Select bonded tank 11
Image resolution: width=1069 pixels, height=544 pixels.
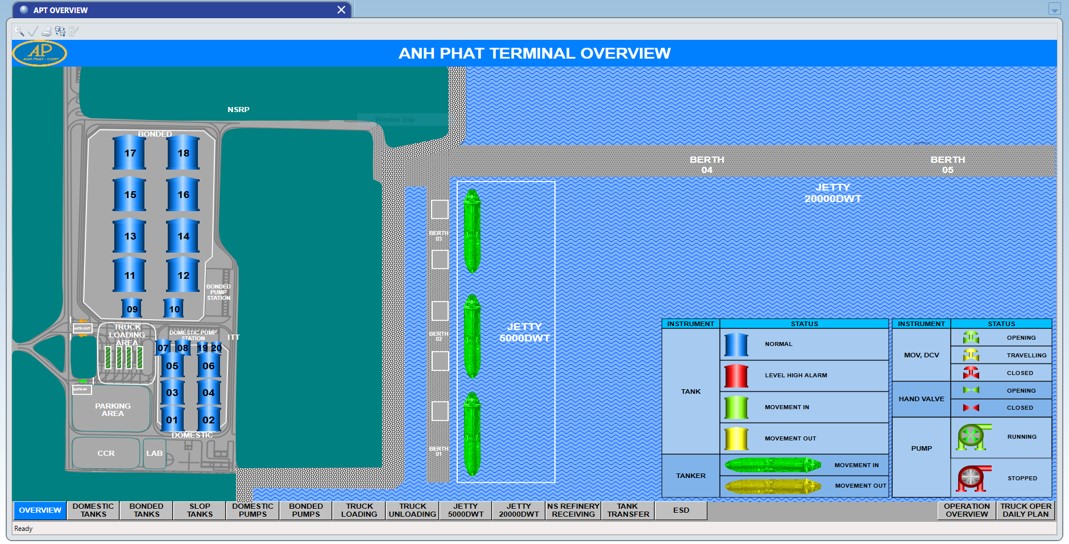click(130, 275)
